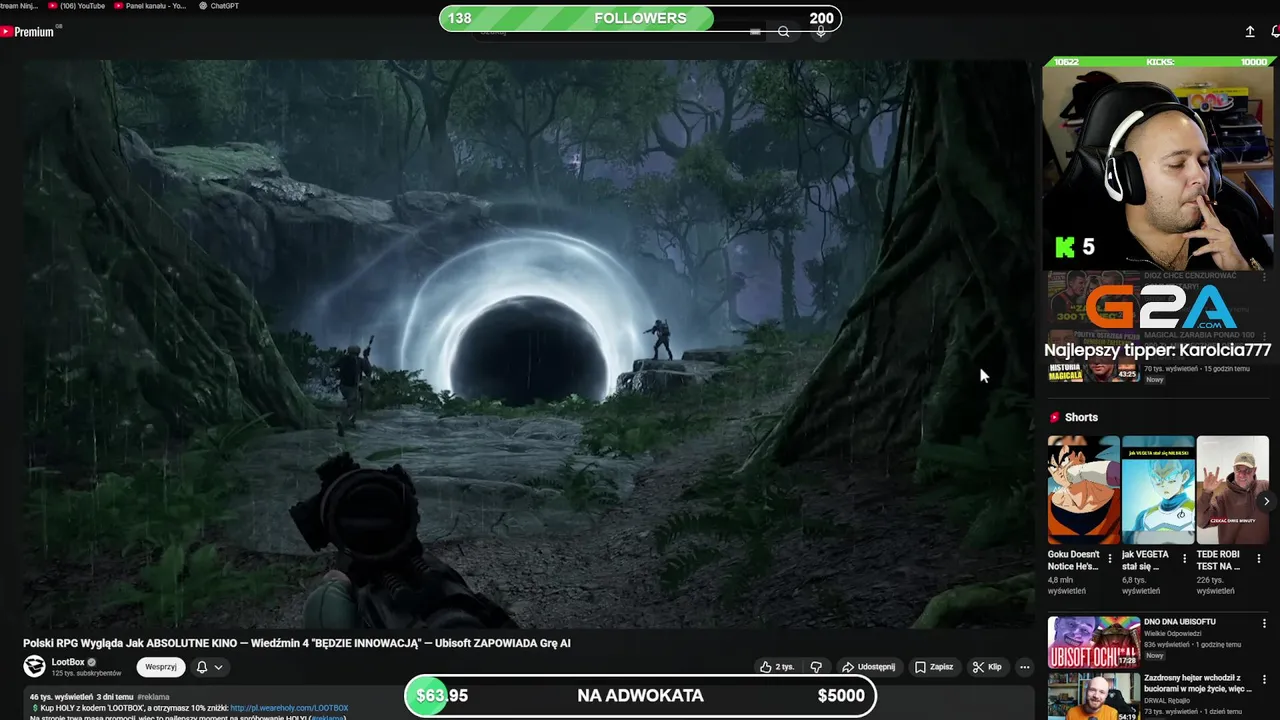Open the 'jak VEGETA stał się' short thumbnail

click(x=1158, y=490)
